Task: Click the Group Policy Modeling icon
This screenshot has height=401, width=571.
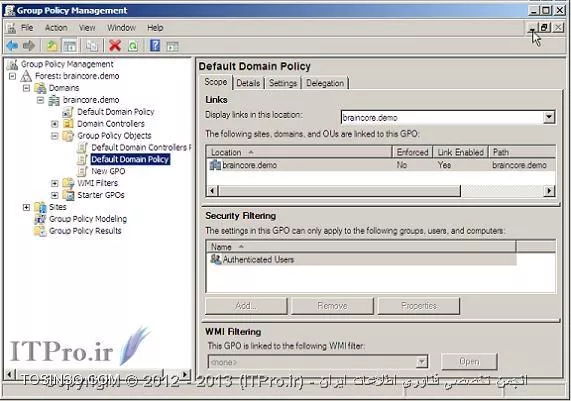Action: [x=40, y=219]
